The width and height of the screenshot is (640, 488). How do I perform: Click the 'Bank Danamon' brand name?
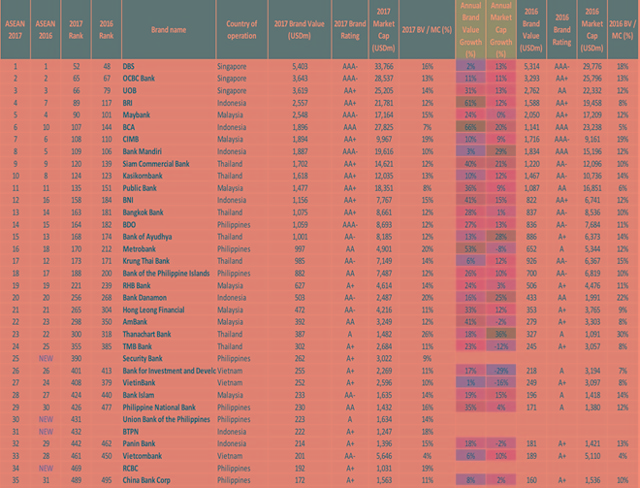click(144, 297)
